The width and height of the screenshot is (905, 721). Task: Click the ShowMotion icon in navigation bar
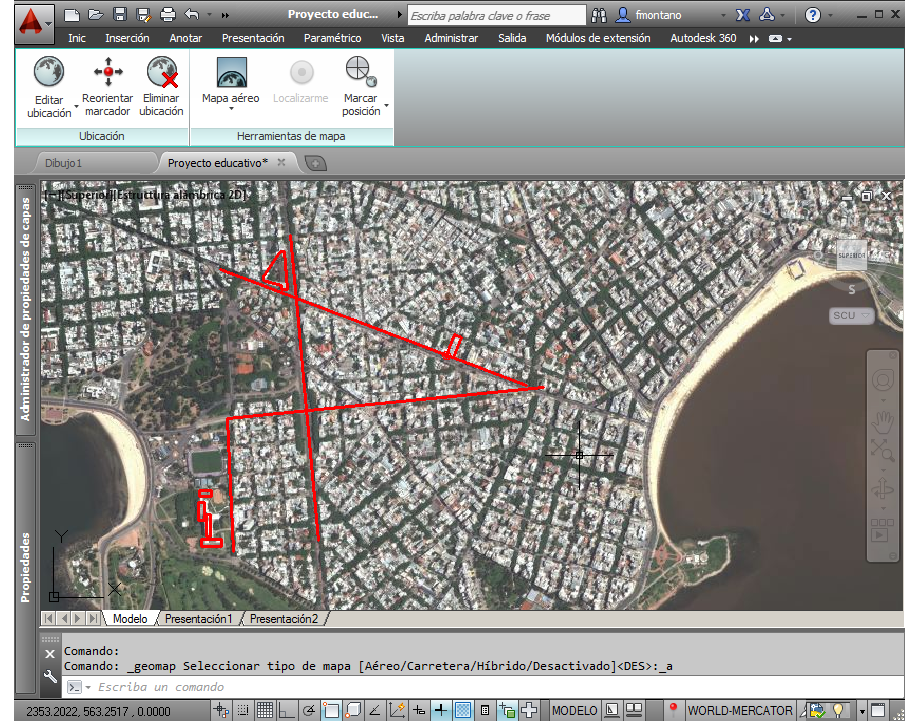point(882,530)
